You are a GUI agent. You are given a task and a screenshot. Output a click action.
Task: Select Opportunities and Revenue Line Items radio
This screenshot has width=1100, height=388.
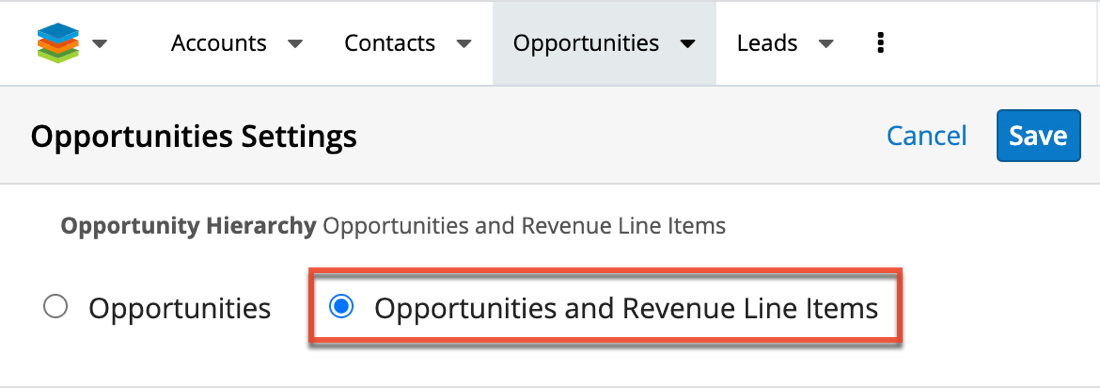[342, 307]
